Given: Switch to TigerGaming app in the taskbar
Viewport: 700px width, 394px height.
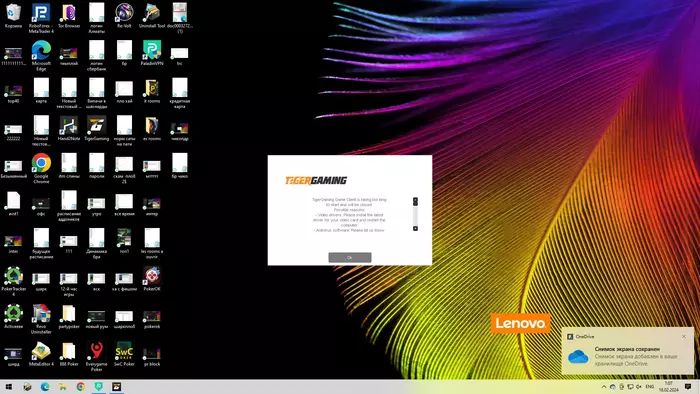Looking at the screenshot, I should 117,387.
